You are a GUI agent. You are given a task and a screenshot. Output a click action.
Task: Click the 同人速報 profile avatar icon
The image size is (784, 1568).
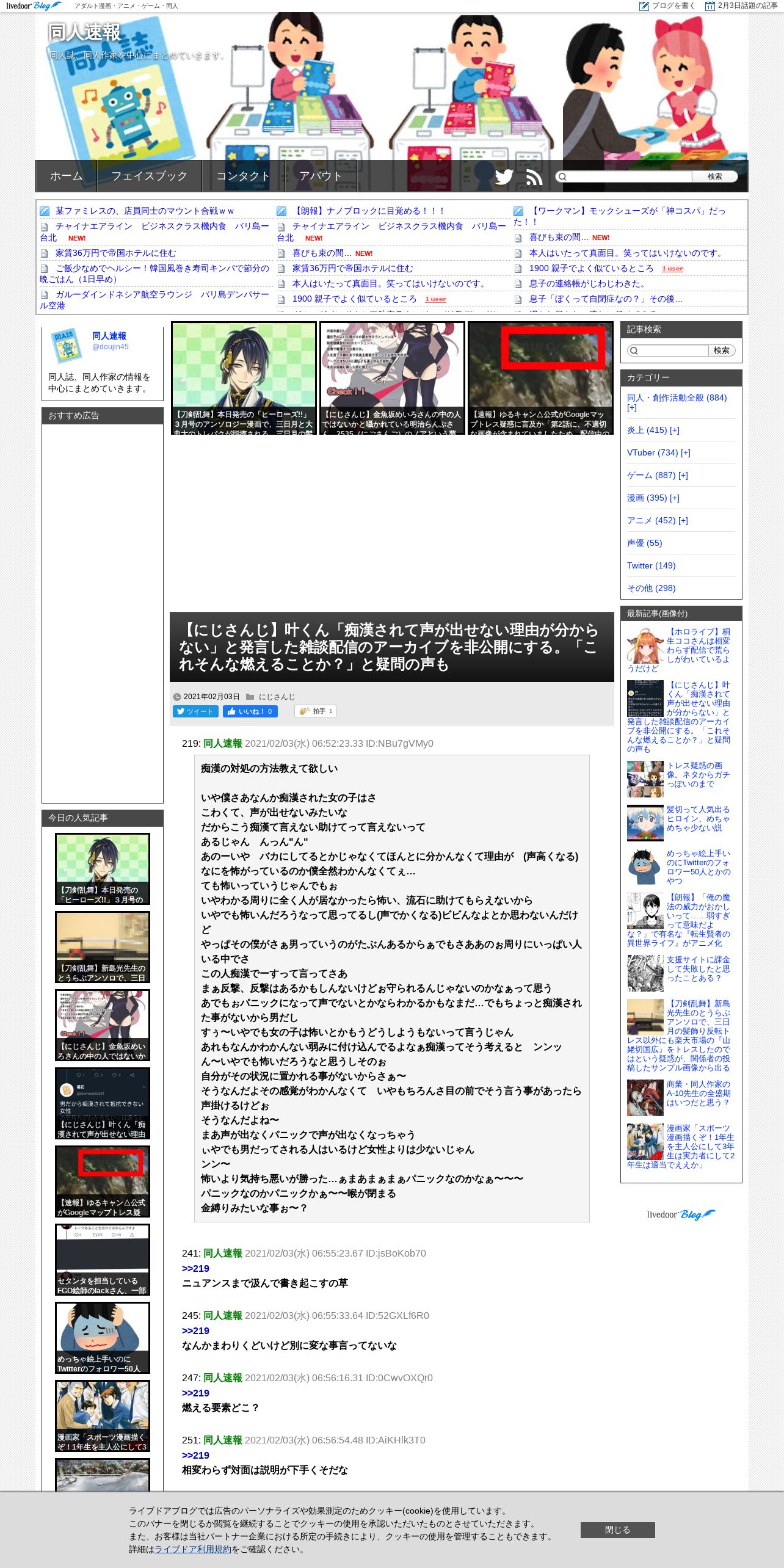pyautogui.click(x=66, y=346)
